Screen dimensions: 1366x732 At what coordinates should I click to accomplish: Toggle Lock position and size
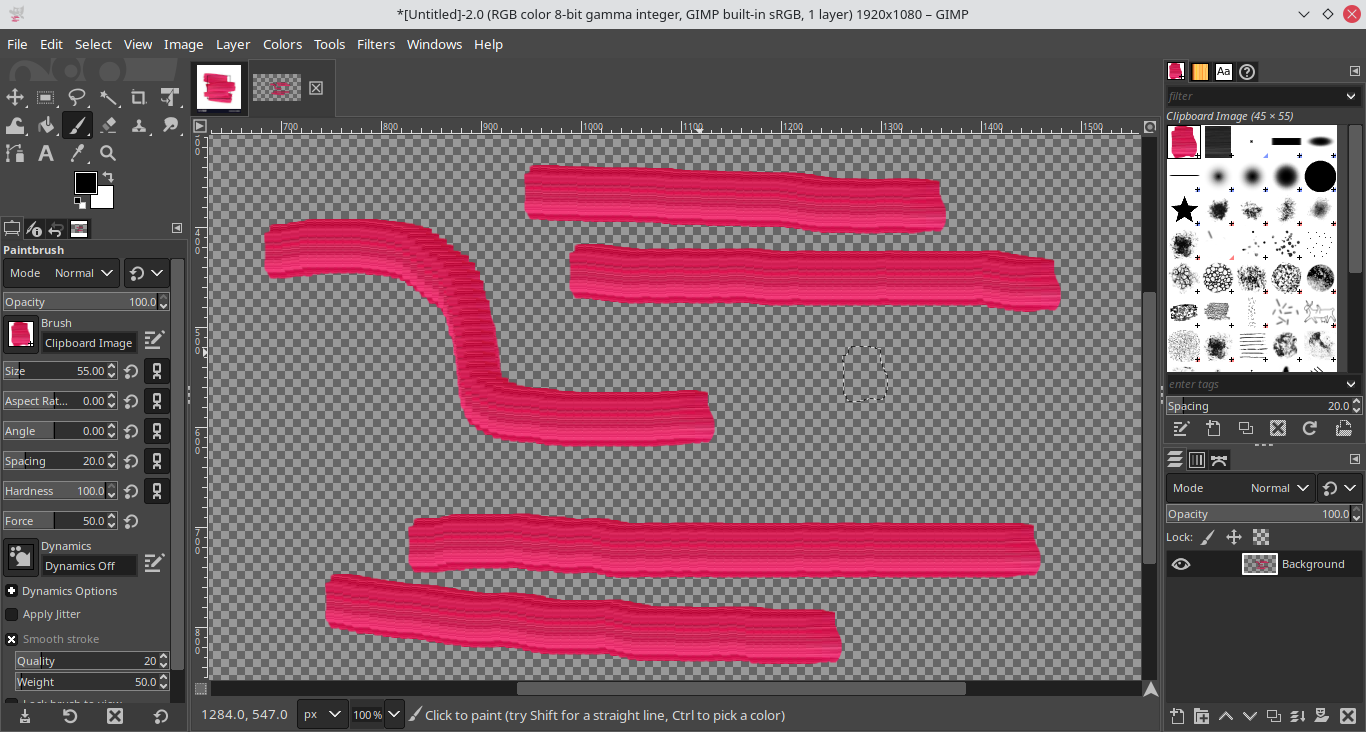[x=1234, y=537]
